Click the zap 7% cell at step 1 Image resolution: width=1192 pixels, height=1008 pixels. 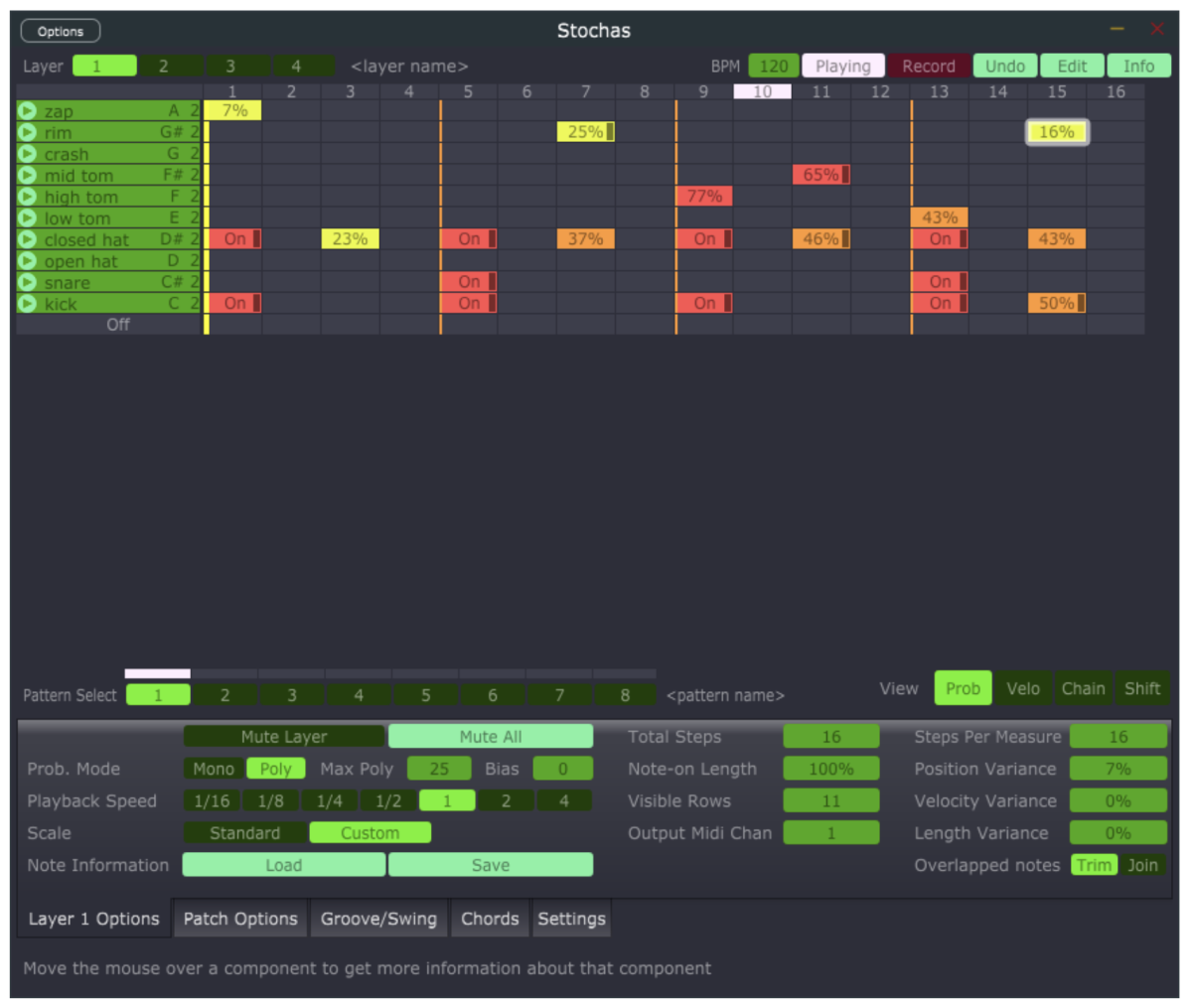pyautogui.click(x=233, y=110)
